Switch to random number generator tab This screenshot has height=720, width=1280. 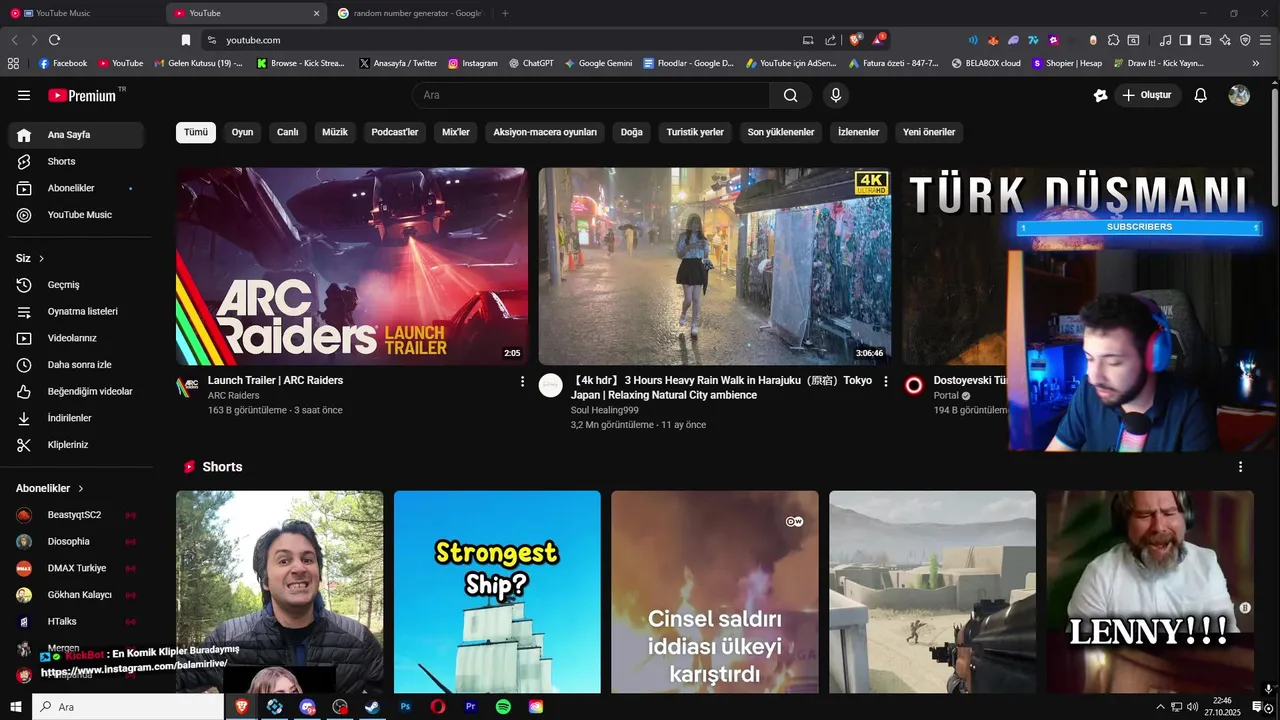[410, 13]
